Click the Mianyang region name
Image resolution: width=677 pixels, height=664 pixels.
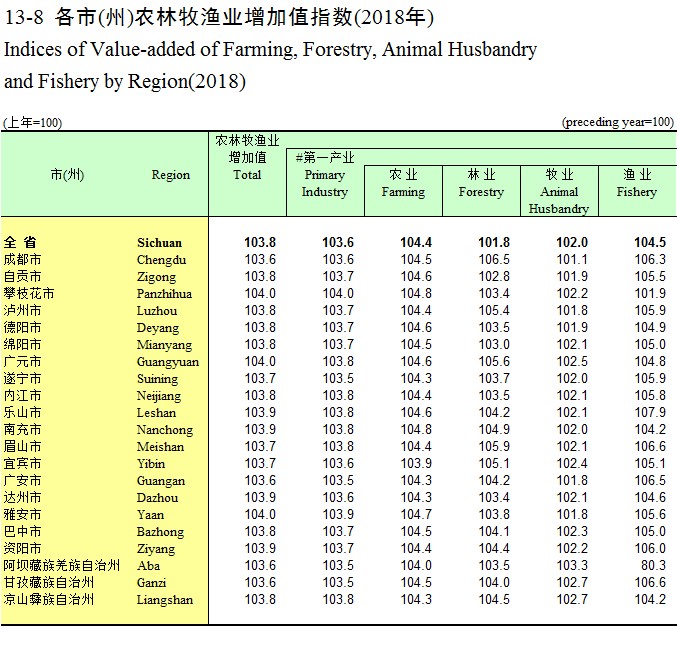(164, 345)
